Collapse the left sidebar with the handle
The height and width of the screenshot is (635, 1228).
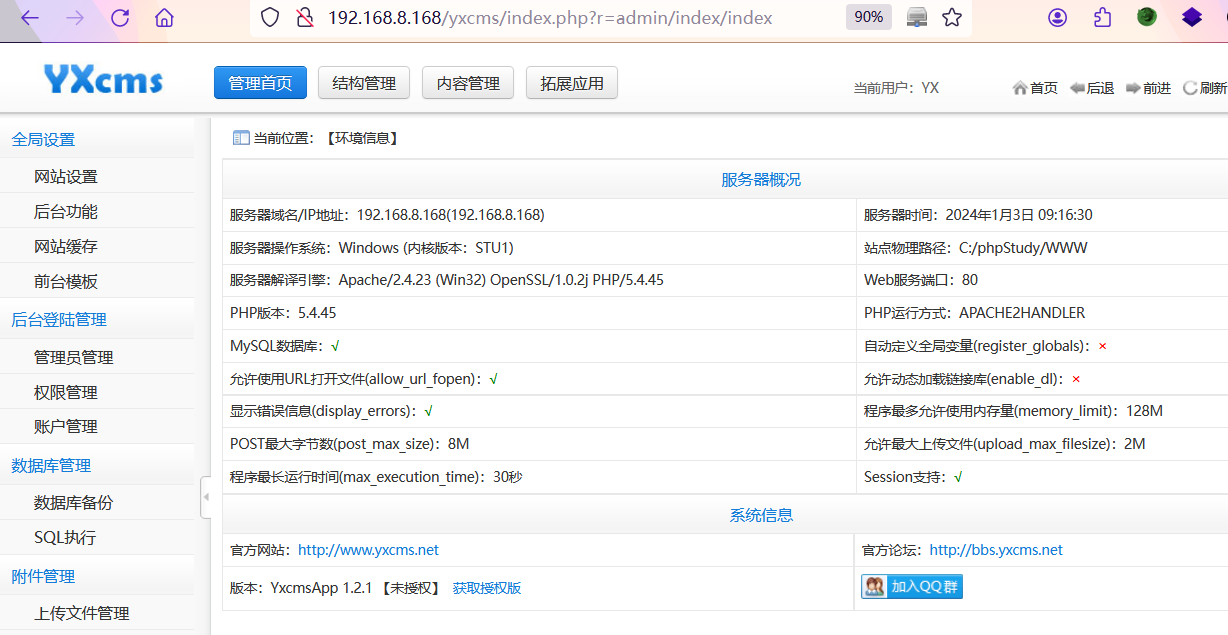[206, 497]
